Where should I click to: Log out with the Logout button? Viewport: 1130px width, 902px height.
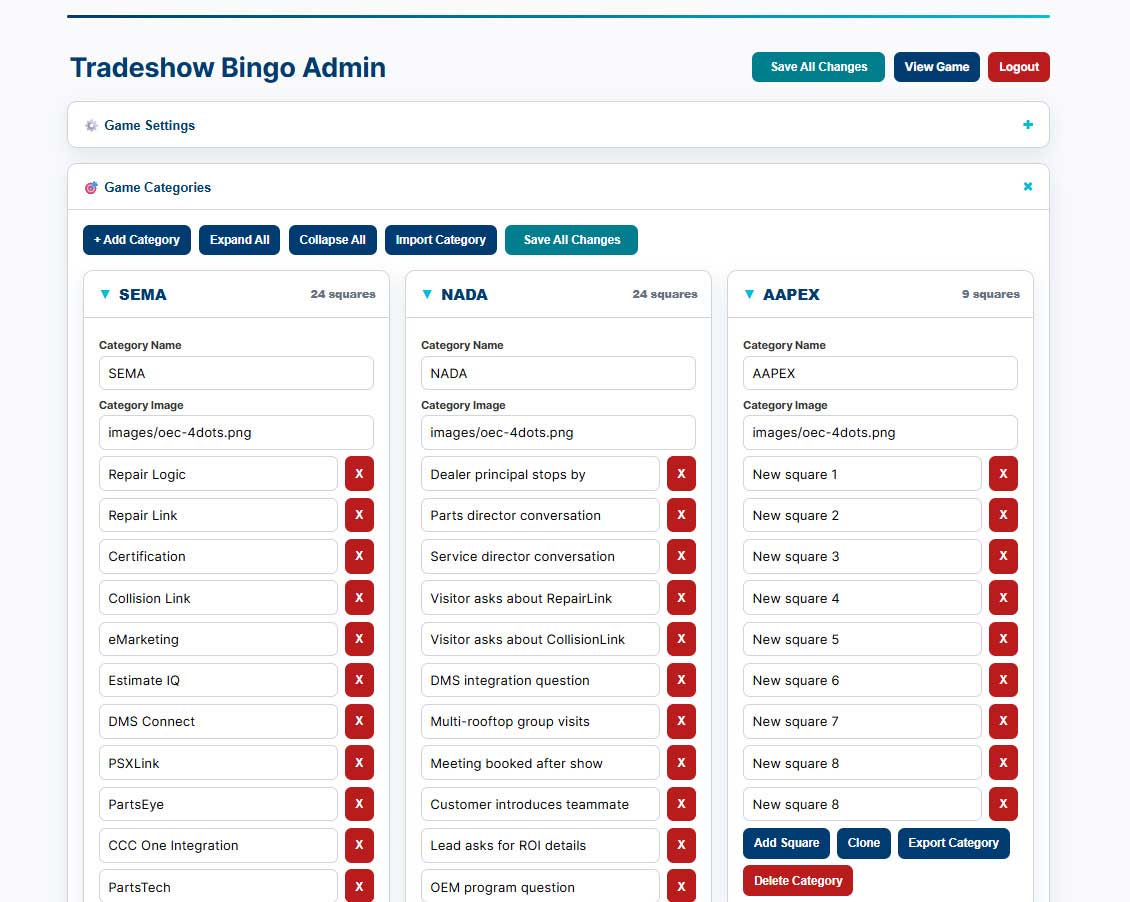point(1018,66)
